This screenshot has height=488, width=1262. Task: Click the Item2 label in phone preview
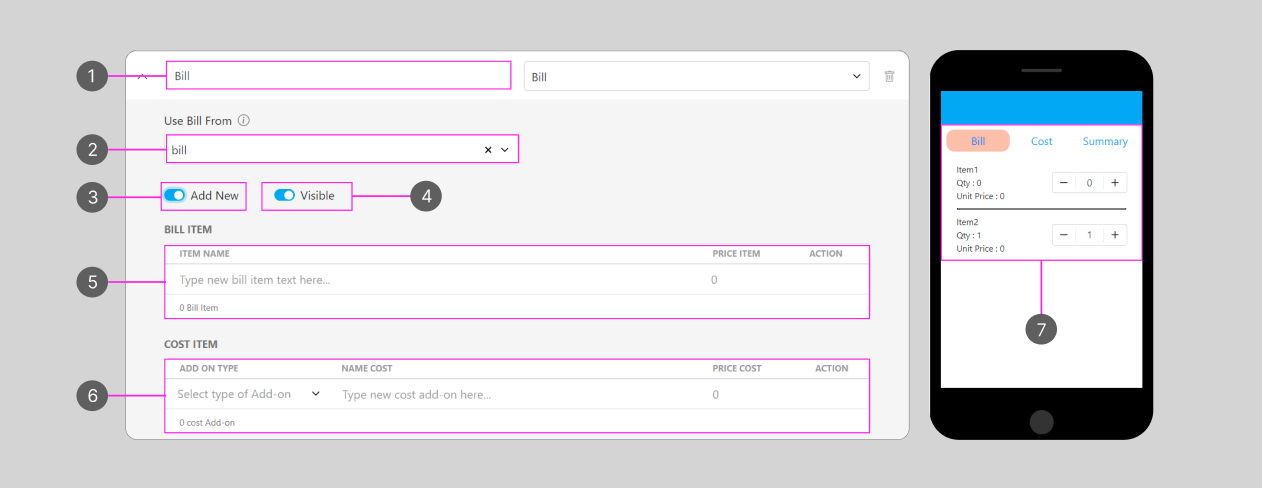click(969, 222)
